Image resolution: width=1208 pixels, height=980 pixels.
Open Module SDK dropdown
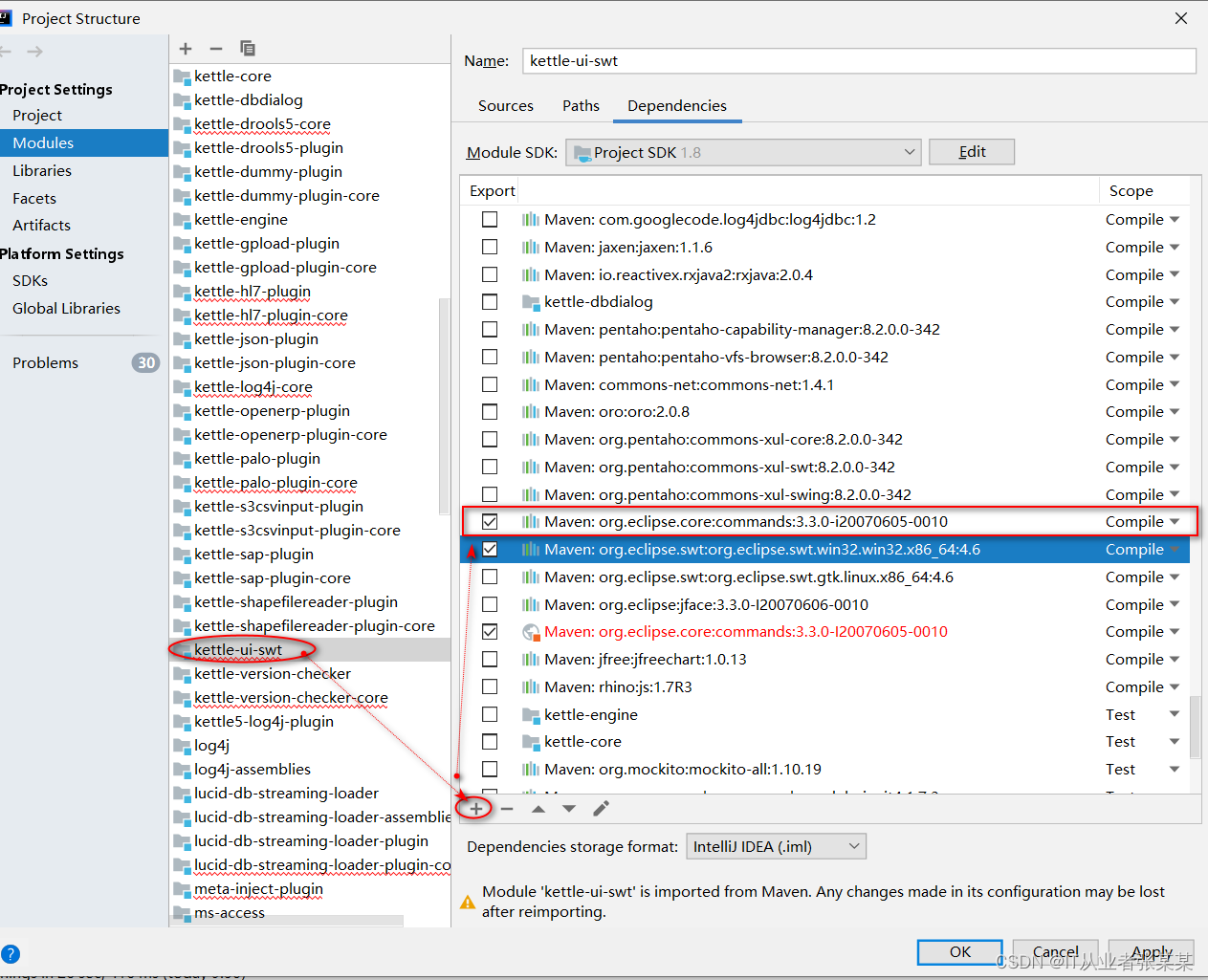click(x=743, y=153)
